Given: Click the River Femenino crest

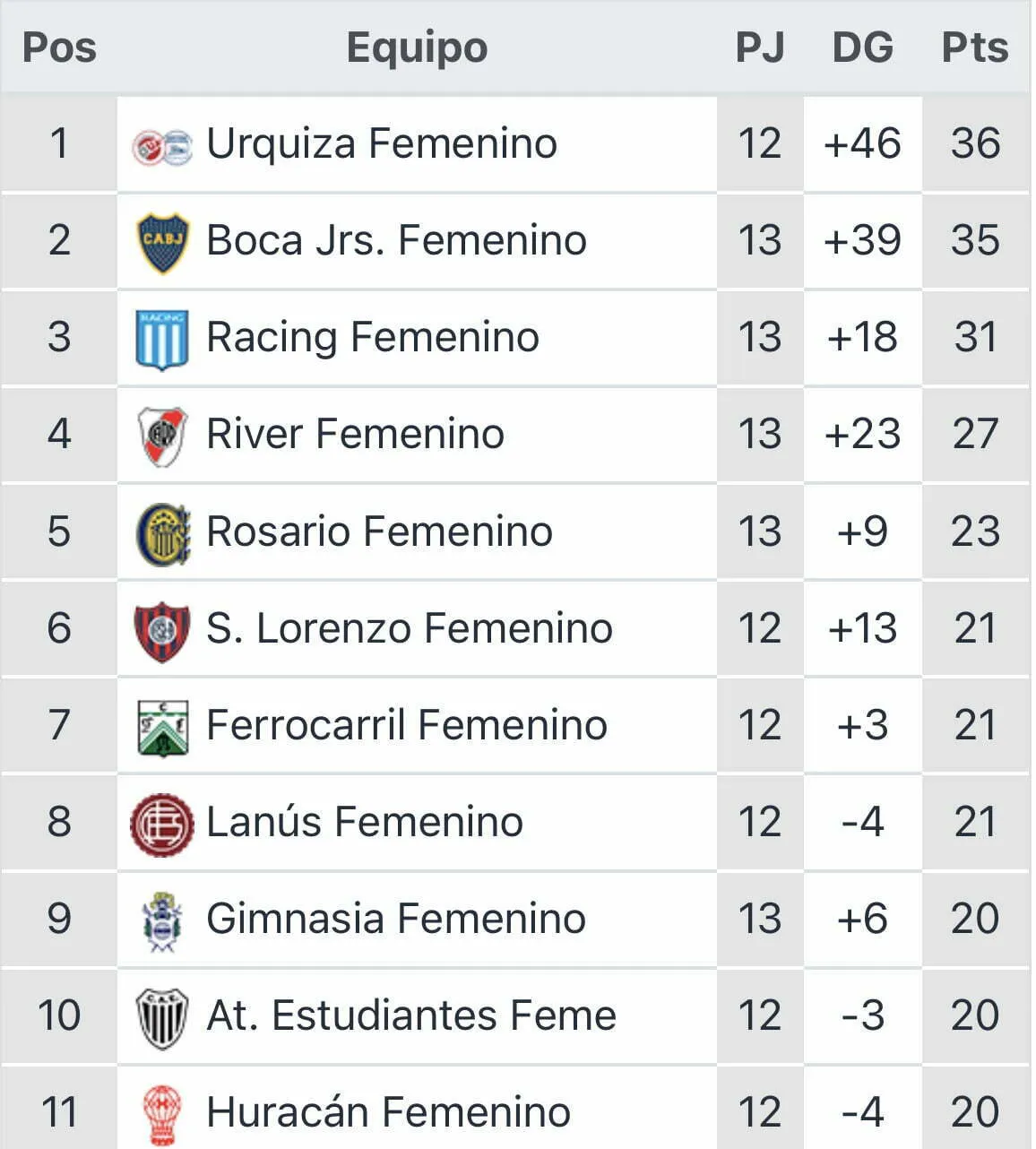Looking at the screenshot, I should [162, 436].
